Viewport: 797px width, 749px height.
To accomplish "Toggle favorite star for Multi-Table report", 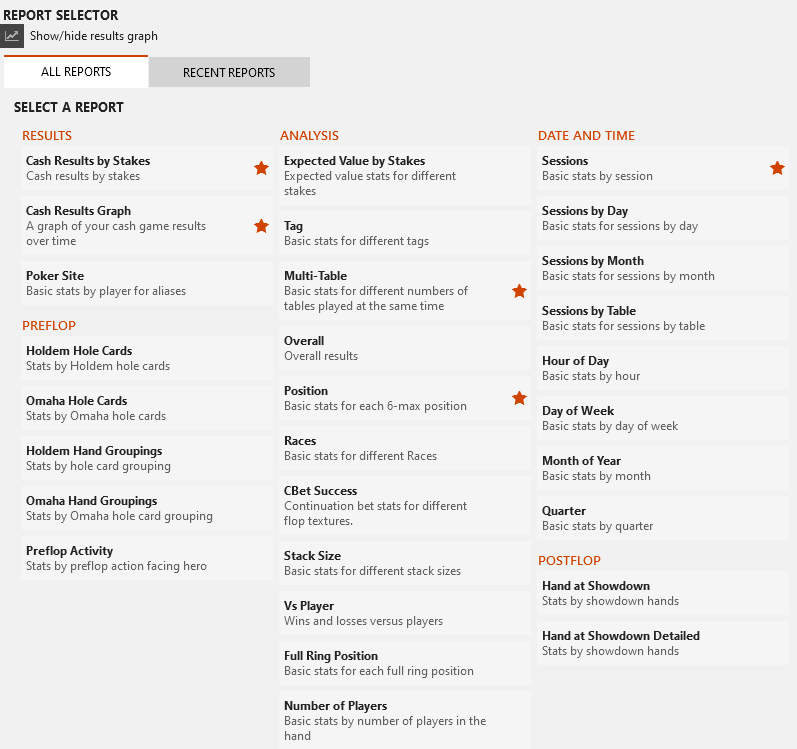I will coord(519,291).
